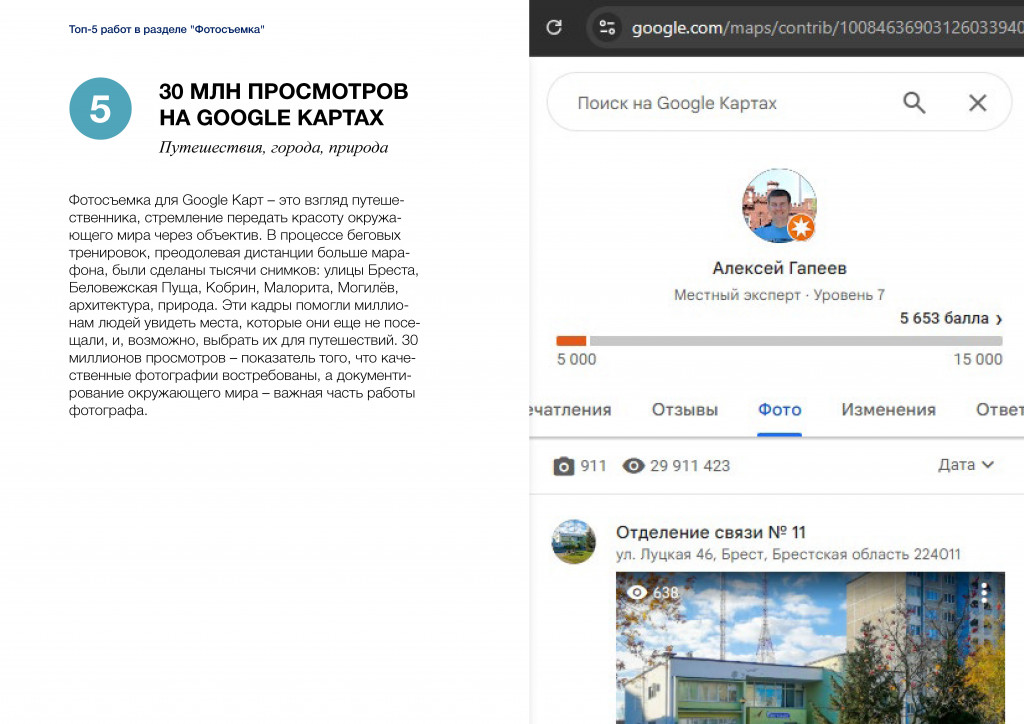Open the Ответы tab at right edge
The image size is (1024, 724).
pyautogui.click(x=999, y=410)
